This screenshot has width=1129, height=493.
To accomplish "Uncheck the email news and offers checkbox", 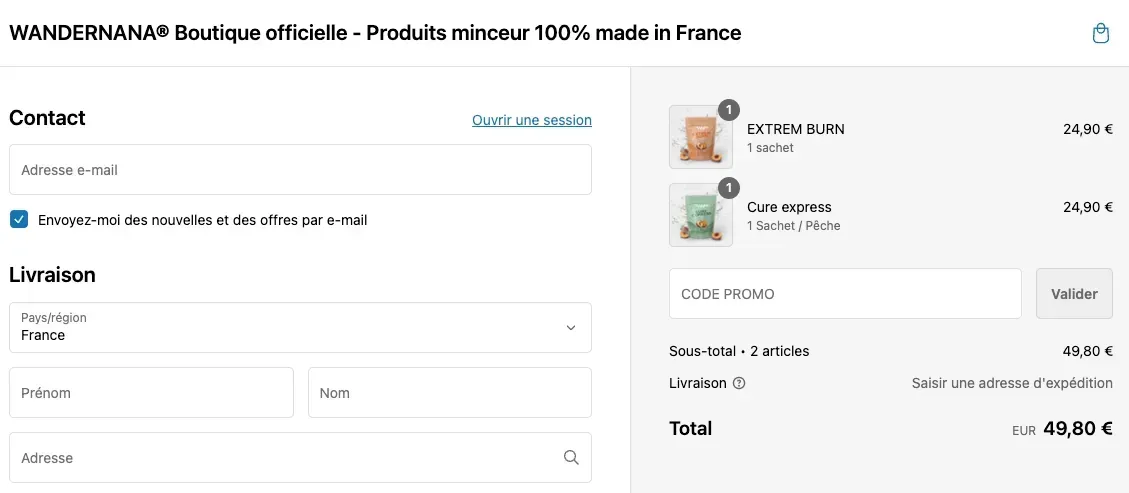I will coord(19,220).
